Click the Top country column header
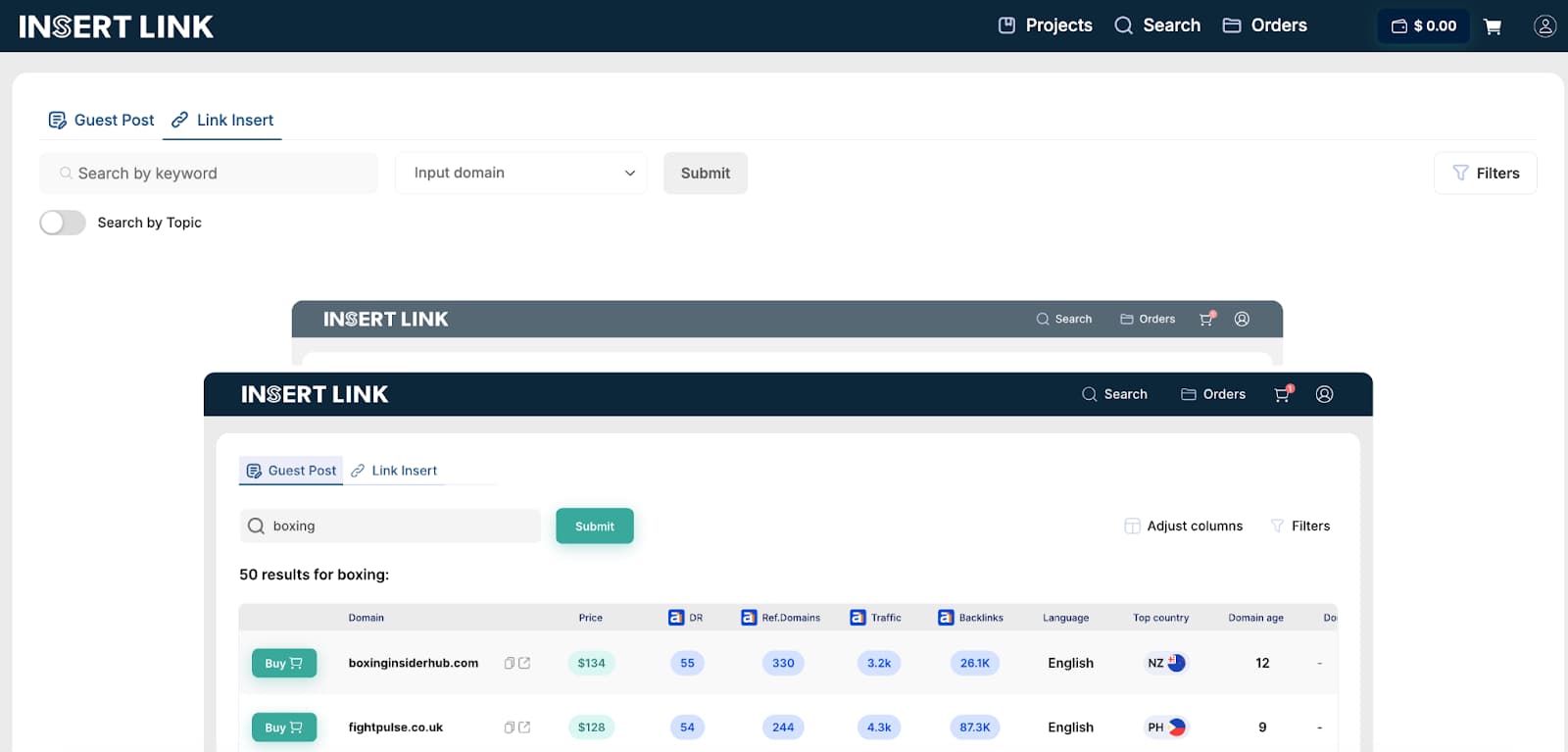Viewport: 1568px width, 752px height. click(1160, 618)
